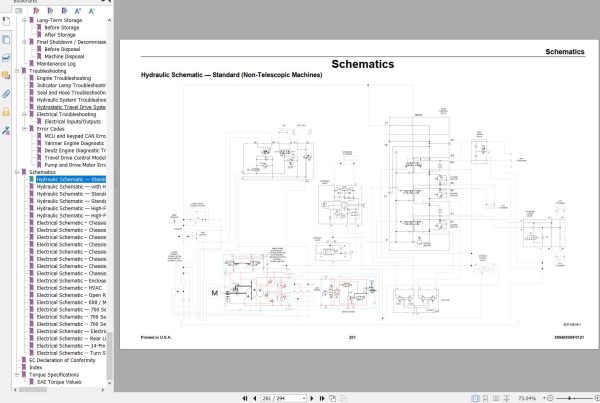Open the Layers sidebar panel
The width and height of the screenshot is (600, 403).
click(x=6, y=57)
